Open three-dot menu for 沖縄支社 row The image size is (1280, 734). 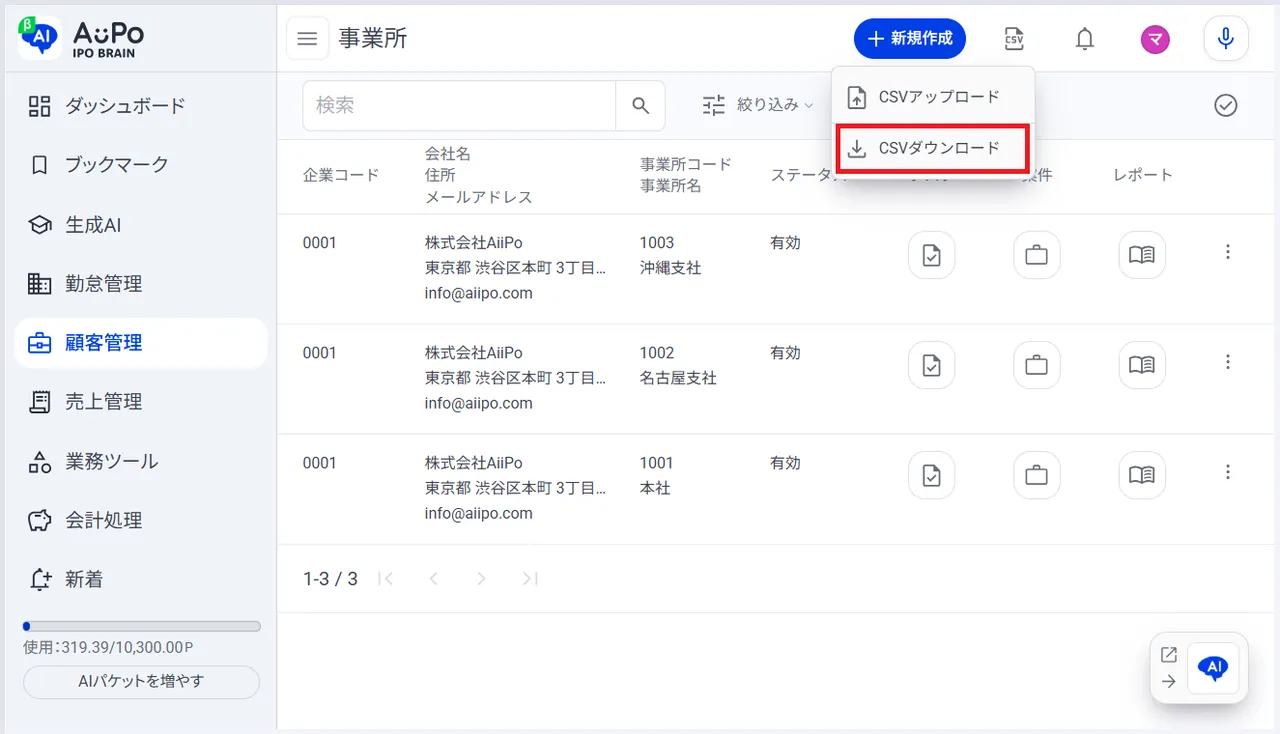pos(1228,252)
